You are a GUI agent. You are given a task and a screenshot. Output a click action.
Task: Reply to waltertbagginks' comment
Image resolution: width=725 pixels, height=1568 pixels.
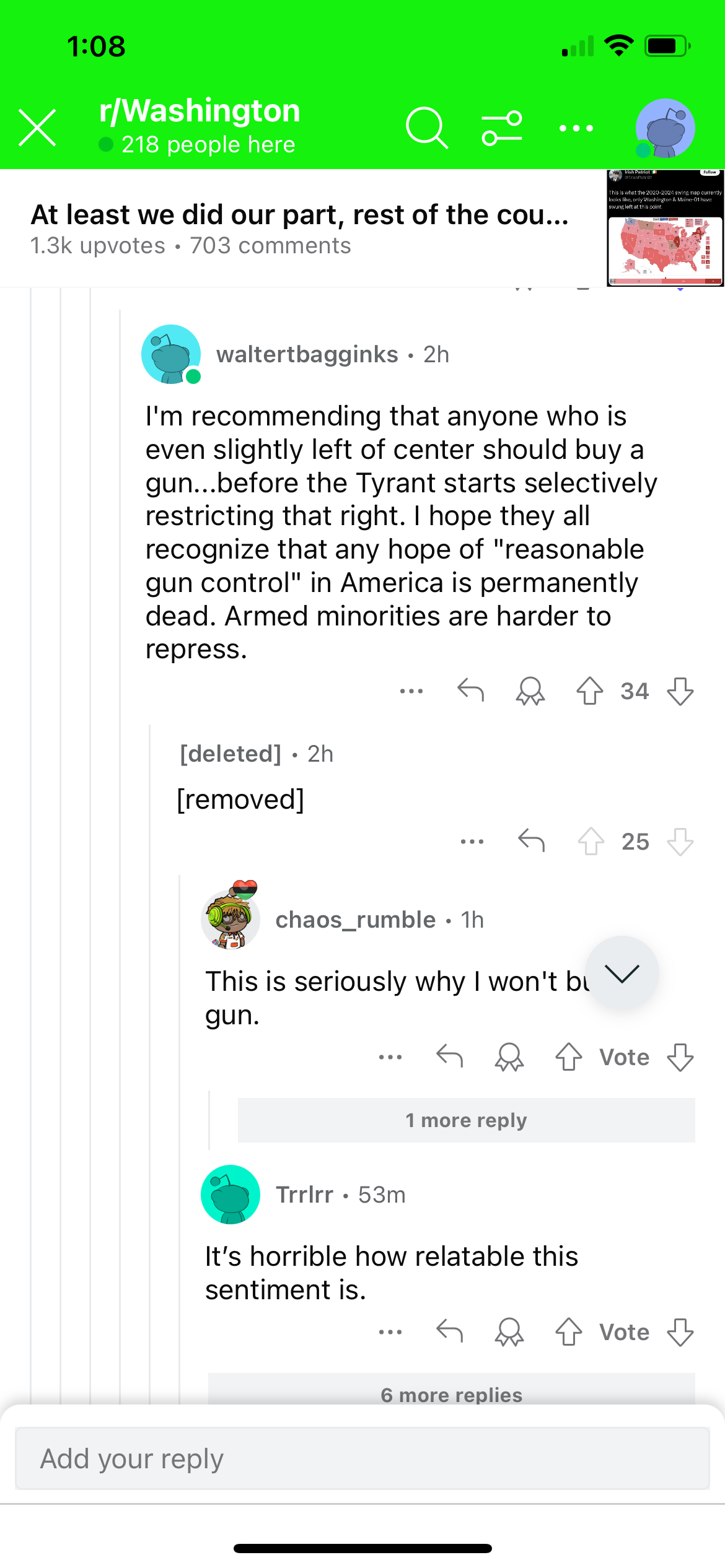(x=470, y=690)
